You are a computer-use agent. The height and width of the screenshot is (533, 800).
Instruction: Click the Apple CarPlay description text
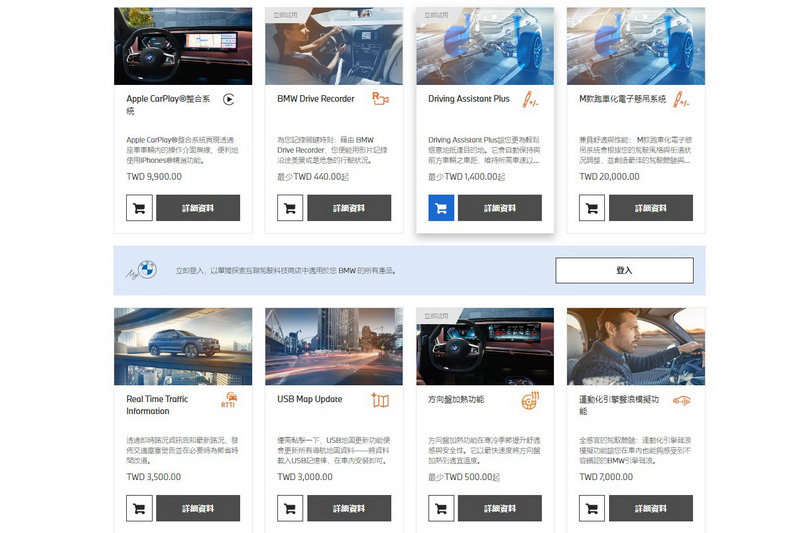click(x=182, y=150)
